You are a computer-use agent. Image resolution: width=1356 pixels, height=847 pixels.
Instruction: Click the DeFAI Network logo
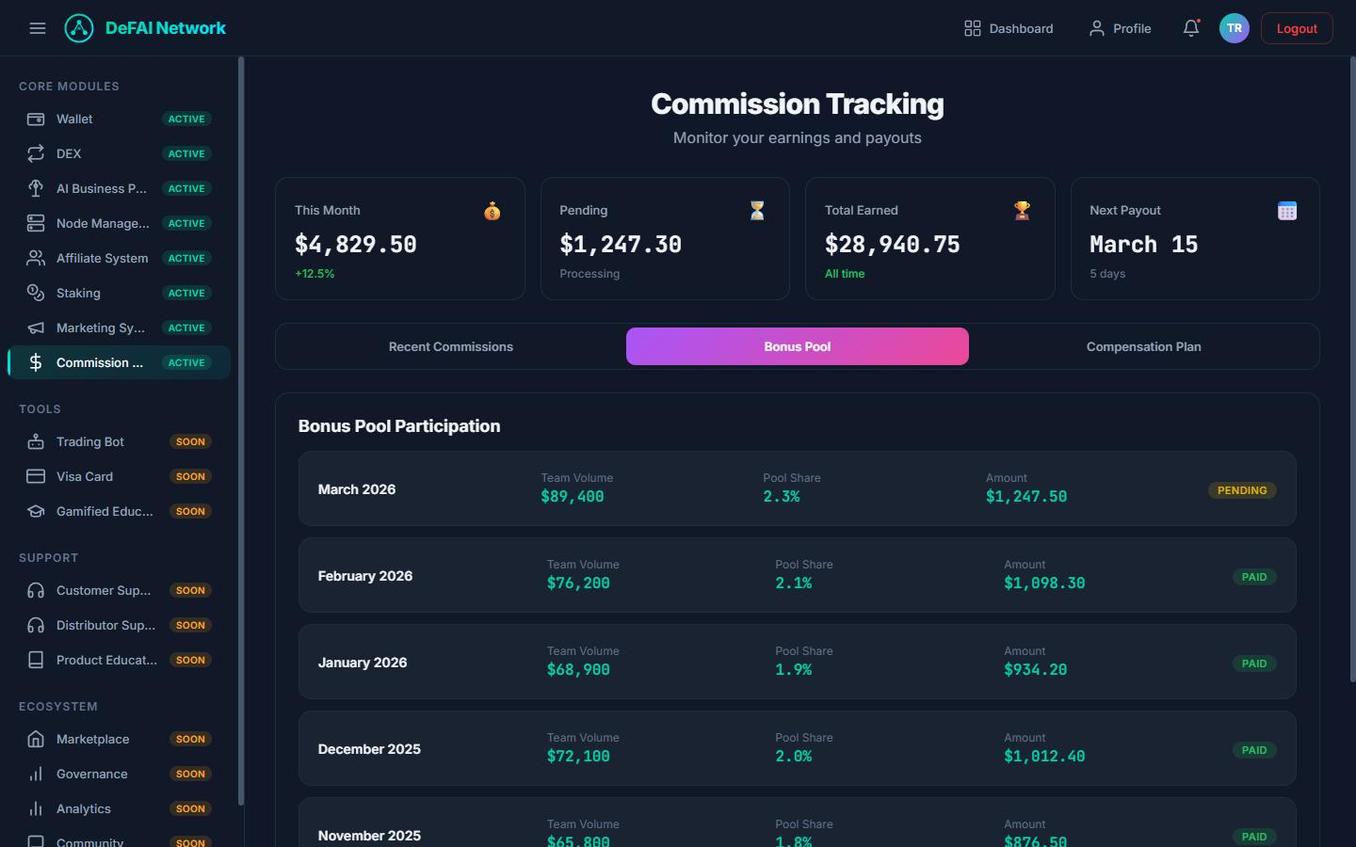[146, 27]
